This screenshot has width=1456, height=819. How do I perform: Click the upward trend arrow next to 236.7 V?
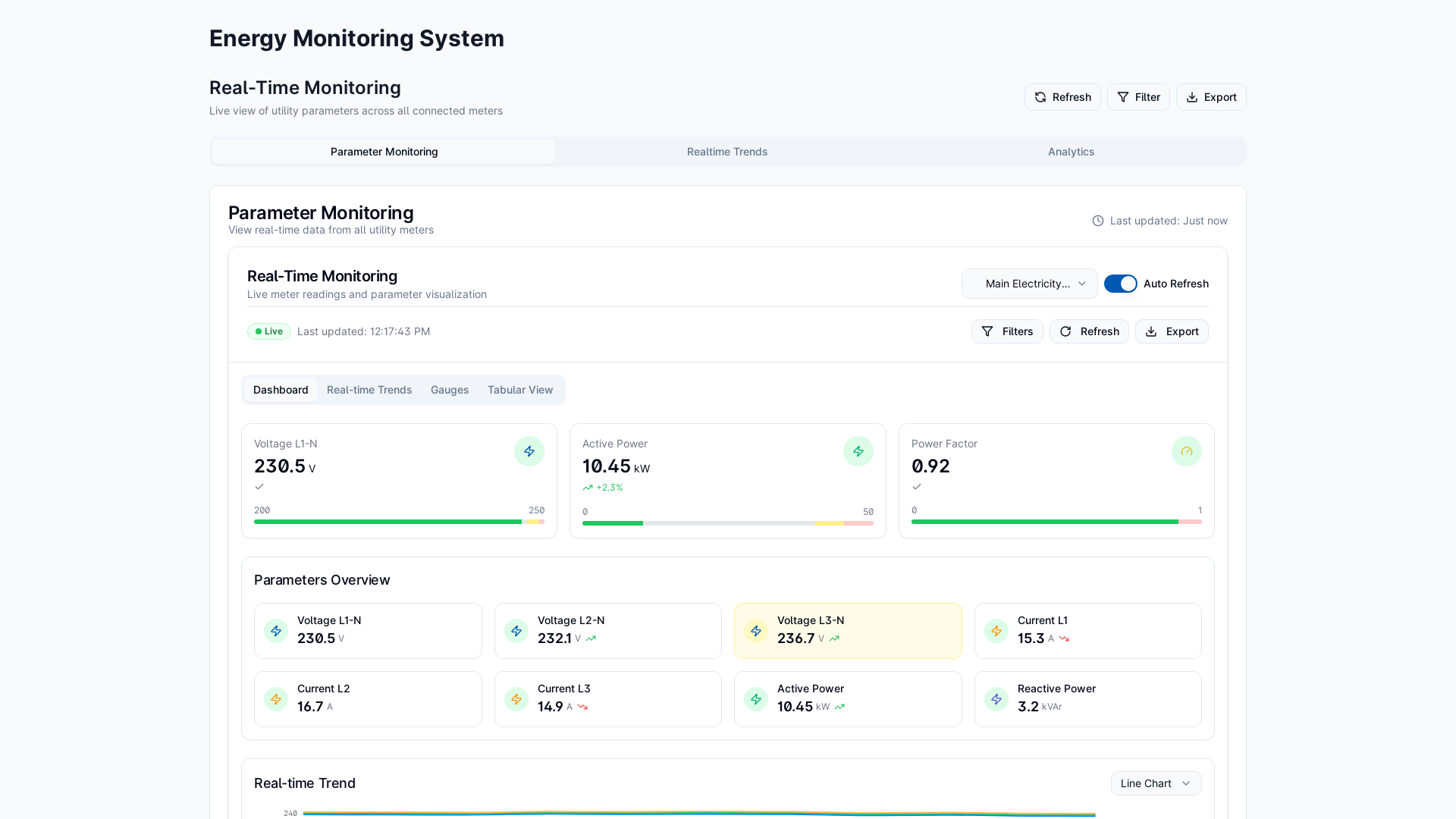point(834,639)
